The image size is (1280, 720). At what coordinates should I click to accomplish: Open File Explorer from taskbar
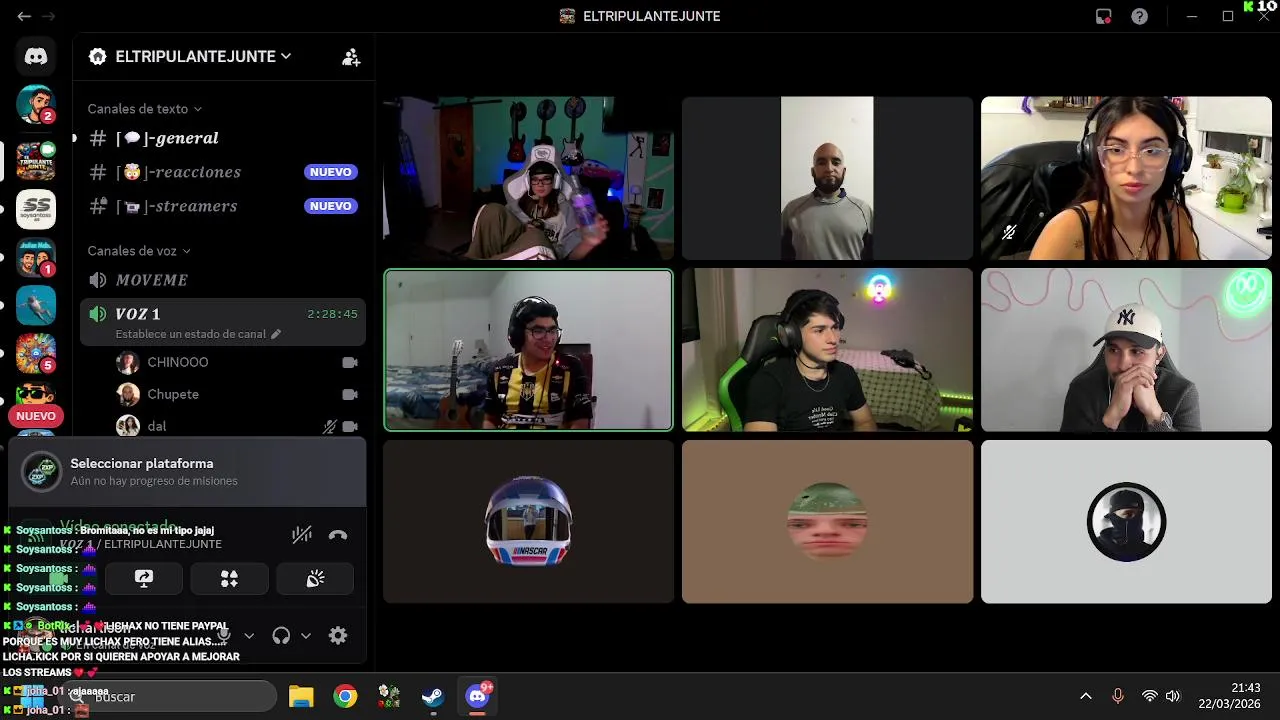(301, 696)
